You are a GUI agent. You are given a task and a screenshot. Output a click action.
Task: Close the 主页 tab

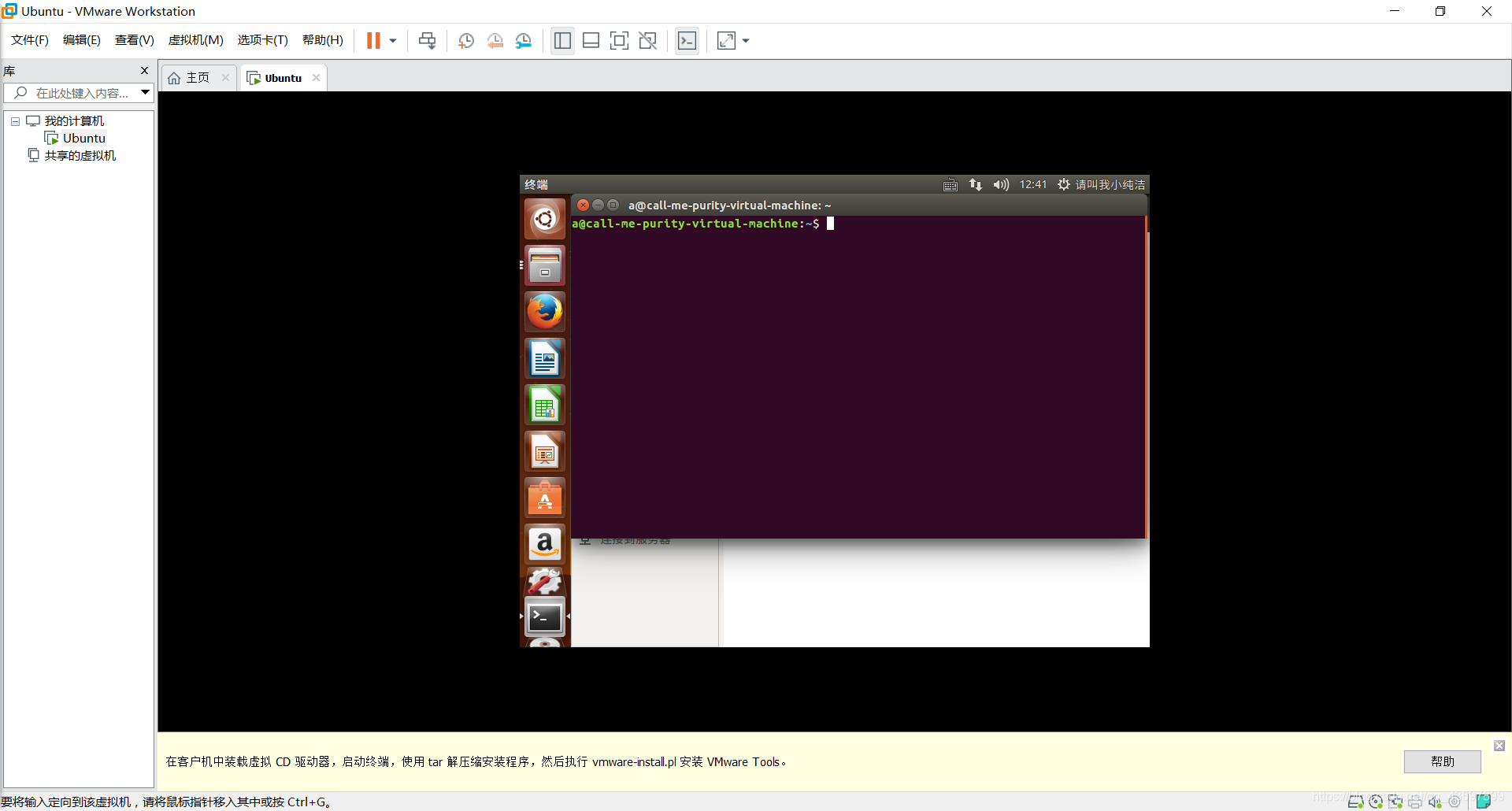coord(225,77)
